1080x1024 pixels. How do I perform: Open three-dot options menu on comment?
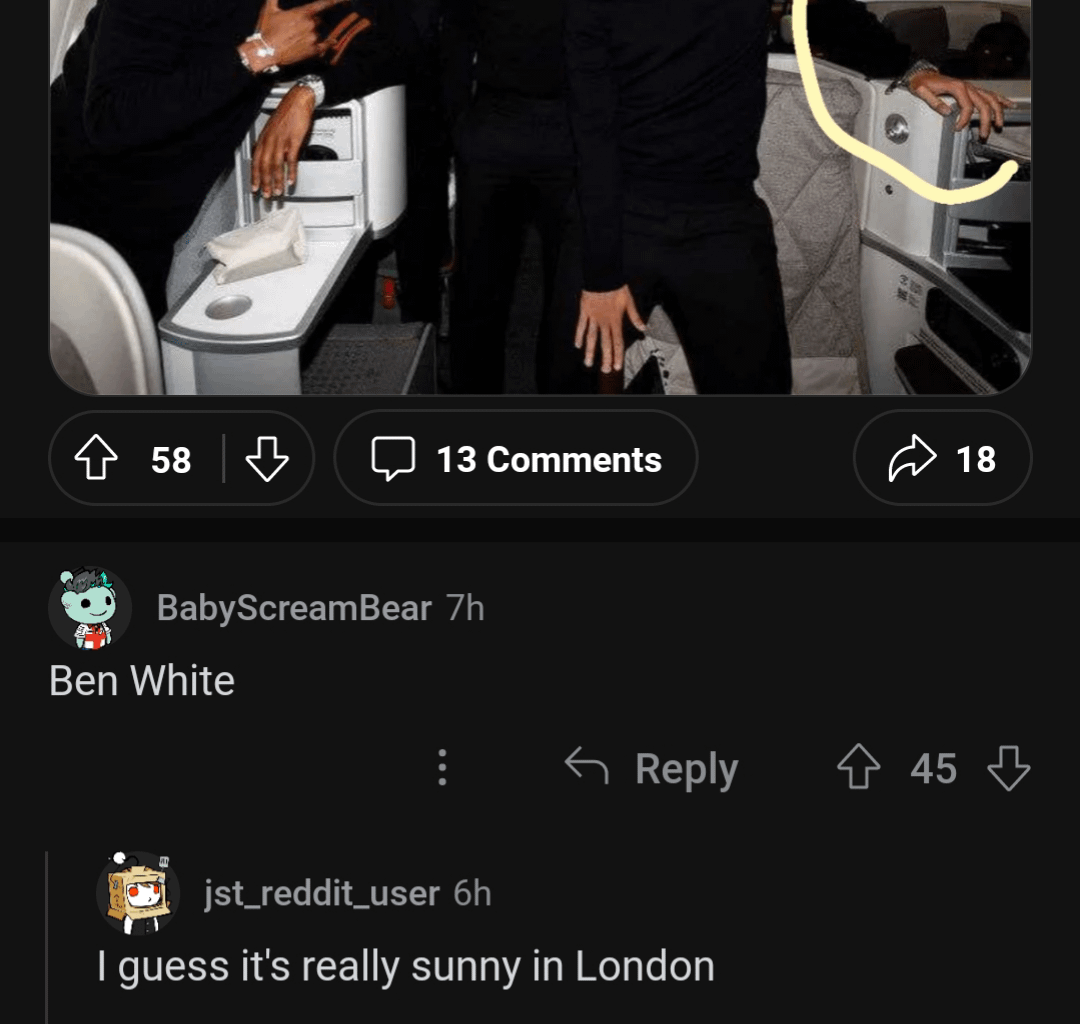coord(441,768)
